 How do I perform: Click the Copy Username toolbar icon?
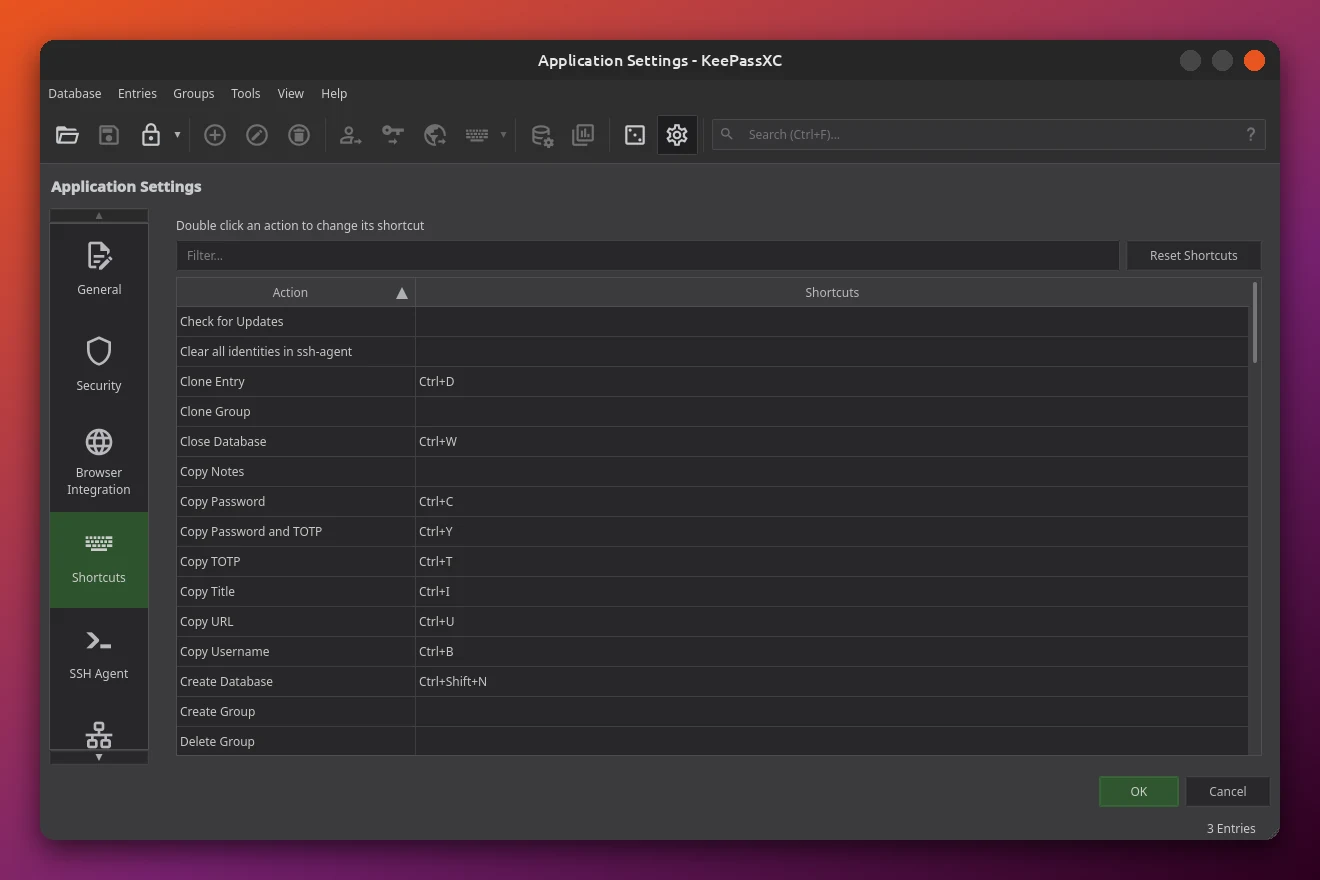(x=350, y=135)
